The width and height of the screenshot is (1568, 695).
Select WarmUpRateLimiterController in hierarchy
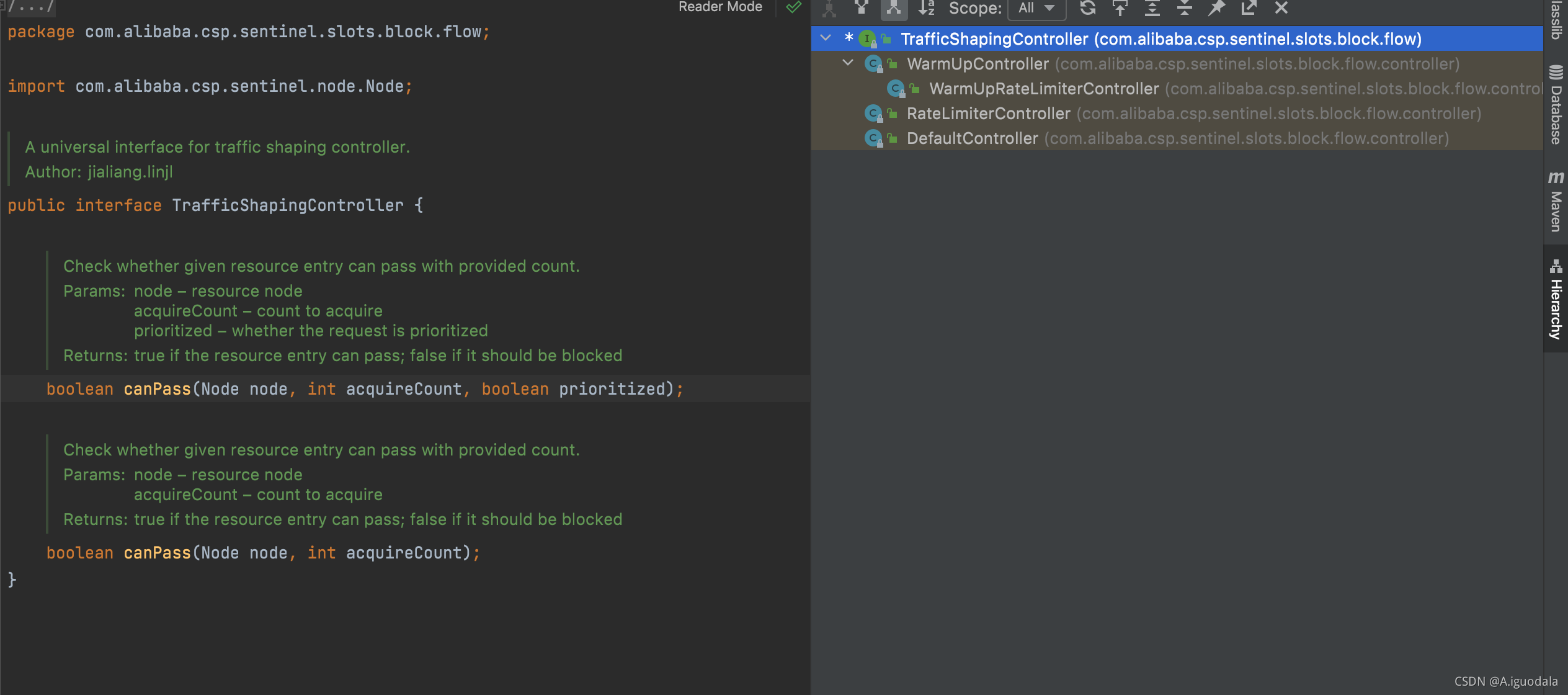click(1044, 89)
